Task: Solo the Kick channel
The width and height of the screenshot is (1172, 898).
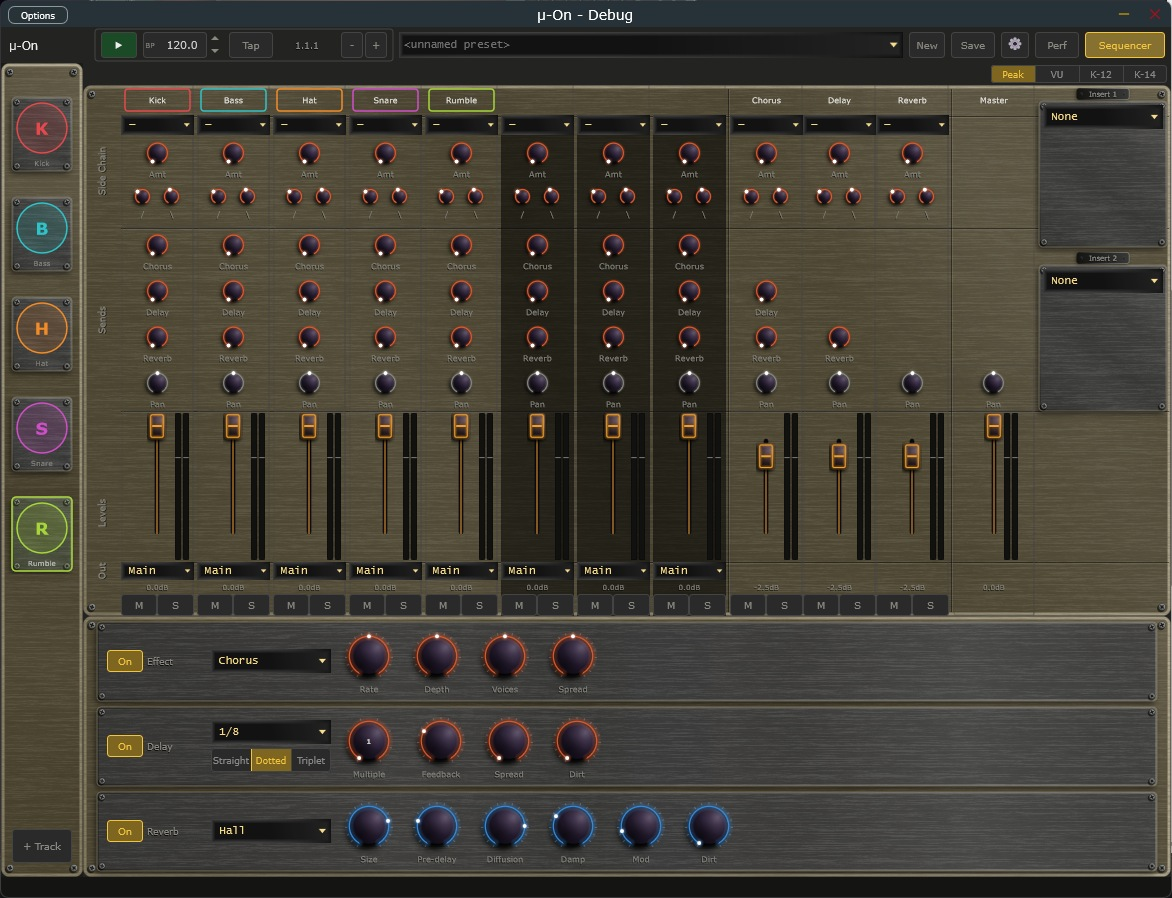Action: click(176, 606)
